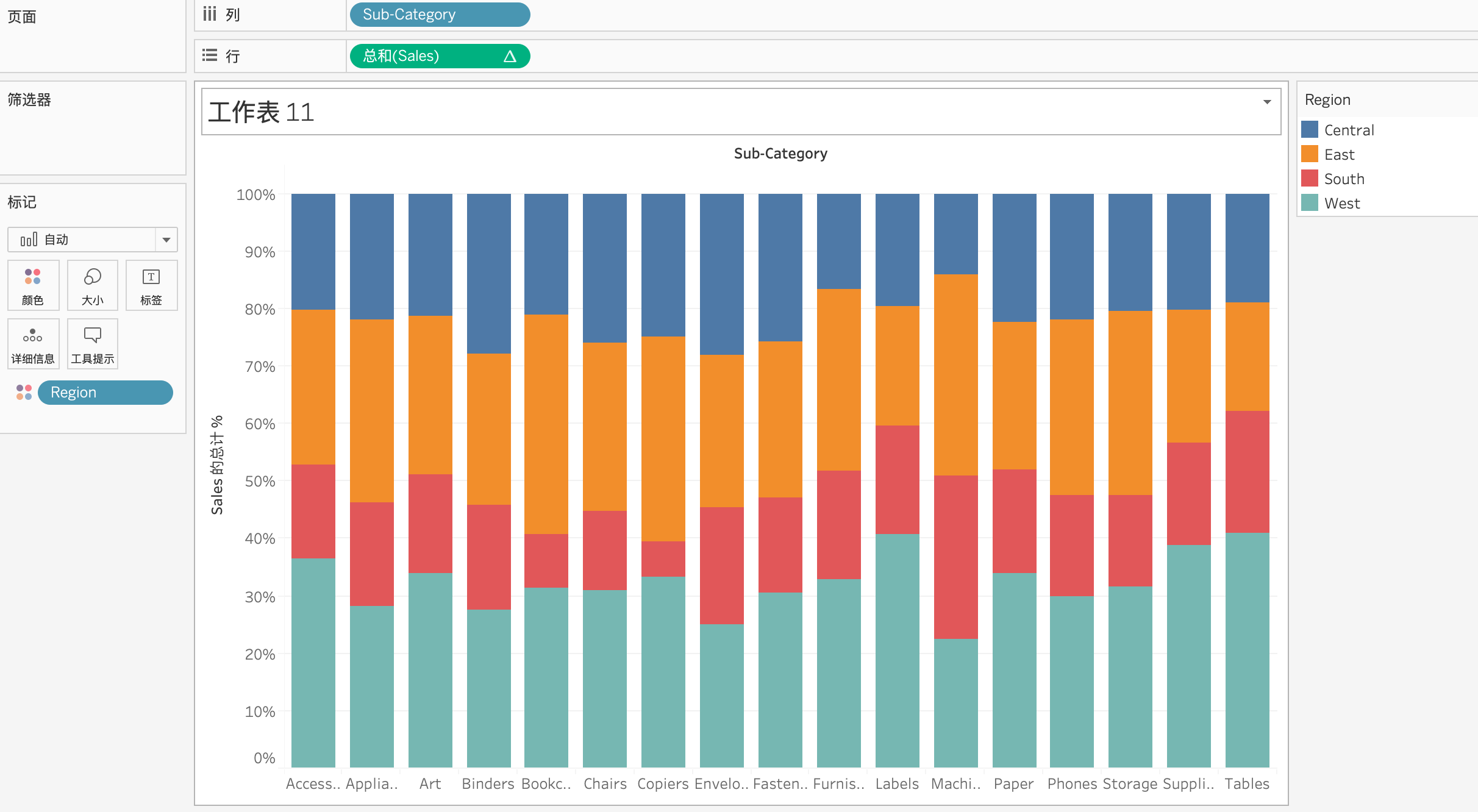Open the worksheet title dropdown arrow
Screen dimensions: 1478x812
point(1267,102)
